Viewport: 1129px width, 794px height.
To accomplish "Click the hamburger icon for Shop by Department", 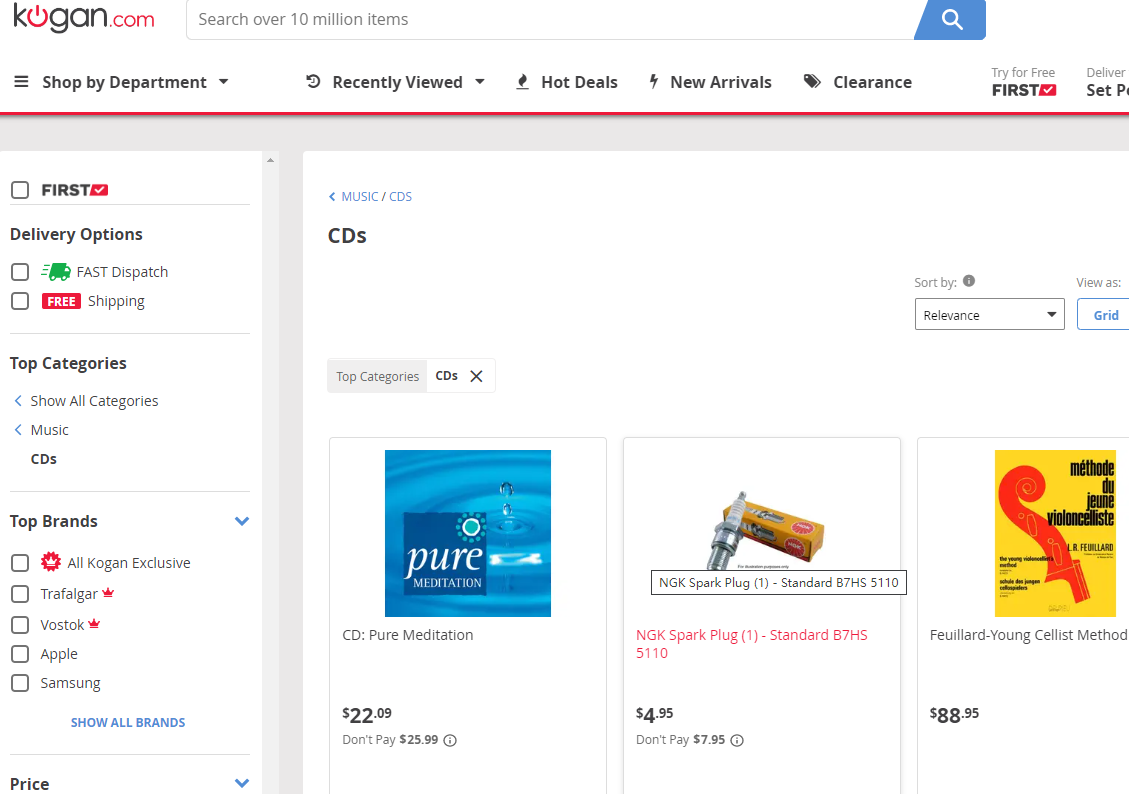I will pyautogui.click(x=21, y=82).
